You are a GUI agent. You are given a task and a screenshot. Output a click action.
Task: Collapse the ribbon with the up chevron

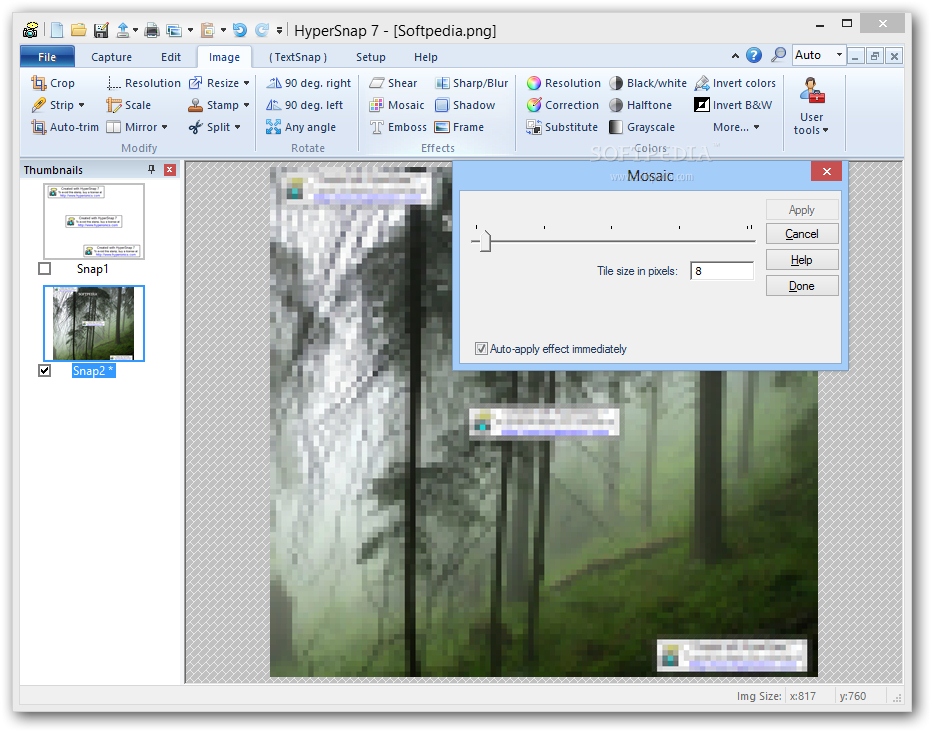735,56
